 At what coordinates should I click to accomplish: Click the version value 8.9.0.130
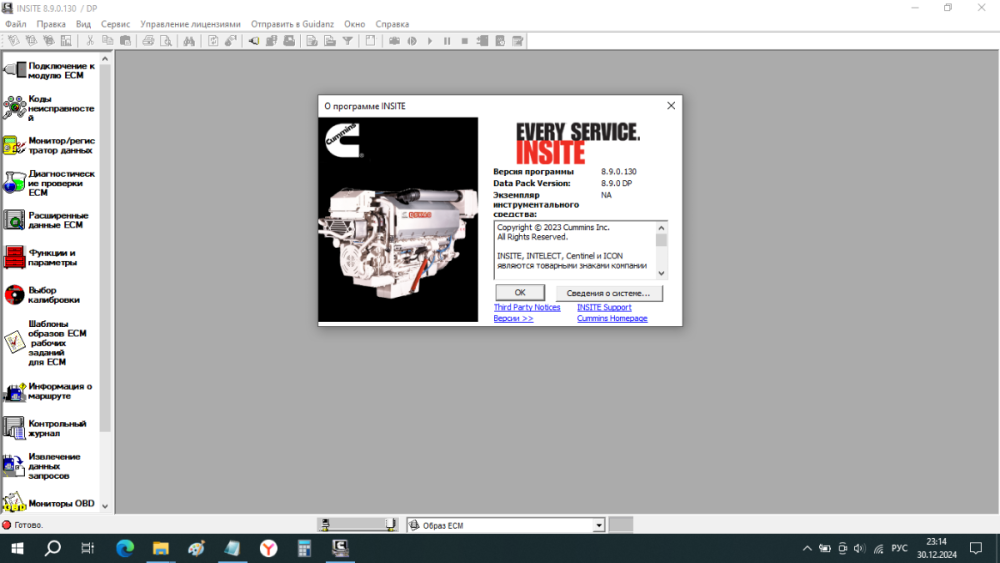click(619, 172)
